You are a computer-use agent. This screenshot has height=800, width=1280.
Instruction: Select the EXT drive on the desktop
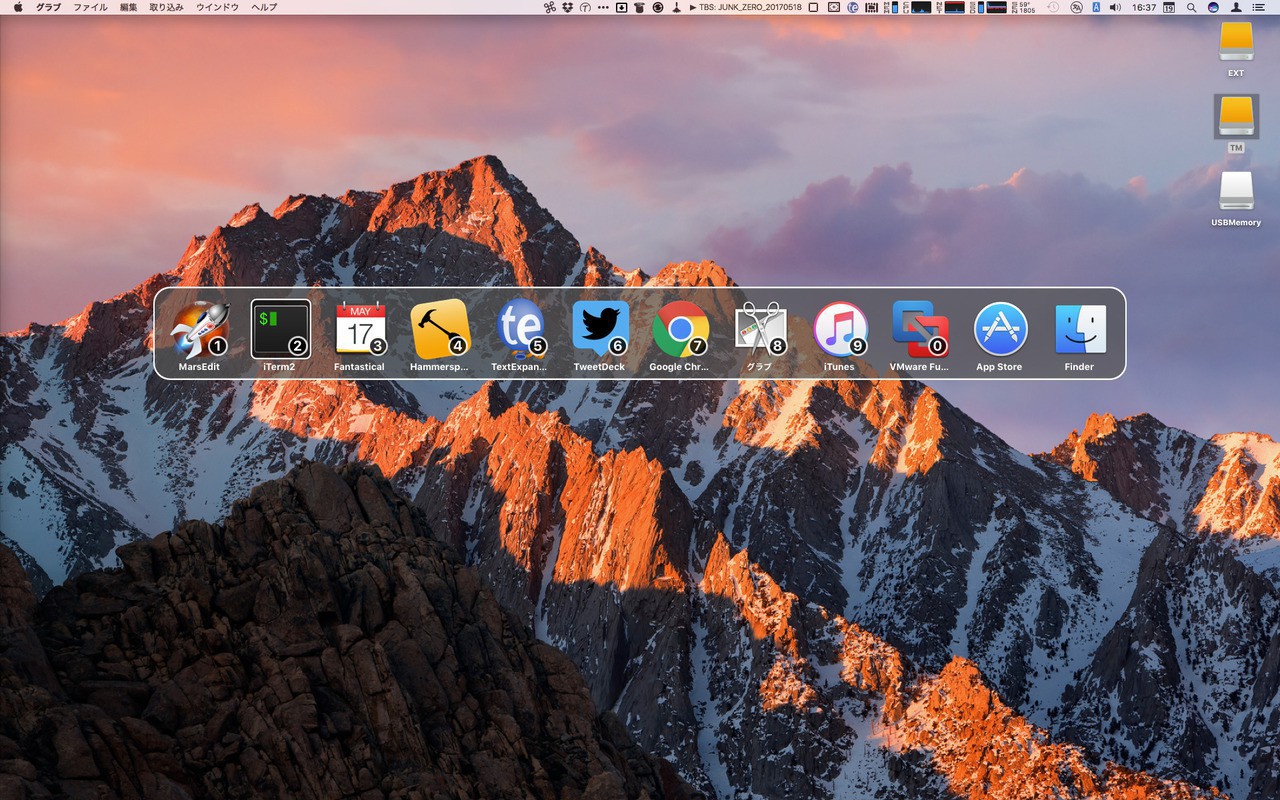click(x=1236, y=44)
